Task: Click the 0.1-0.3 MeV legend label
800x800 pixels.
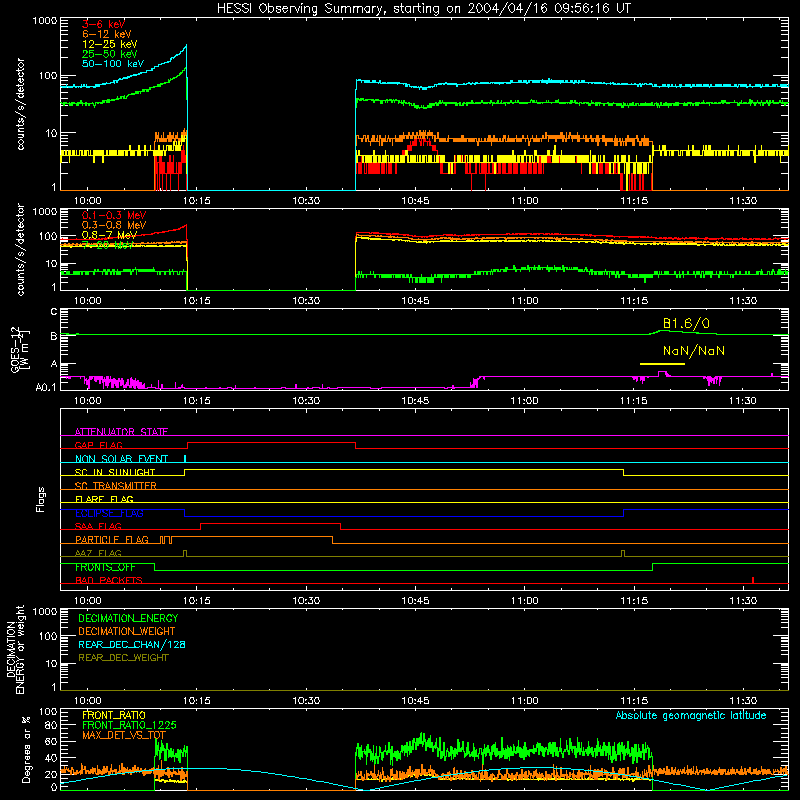Action: coord(114,215)
